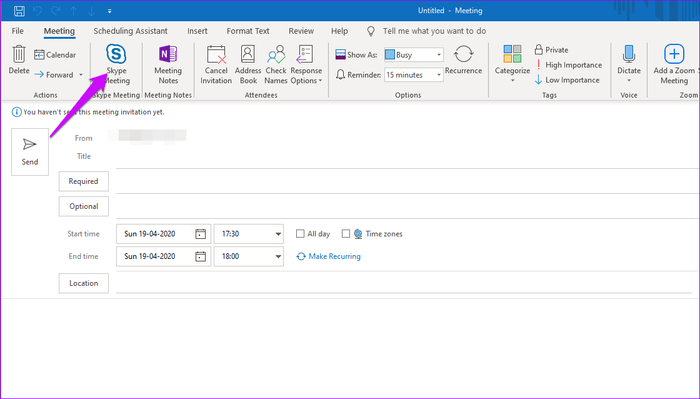Expand the Forward dropdown arrow

(81, 75)
